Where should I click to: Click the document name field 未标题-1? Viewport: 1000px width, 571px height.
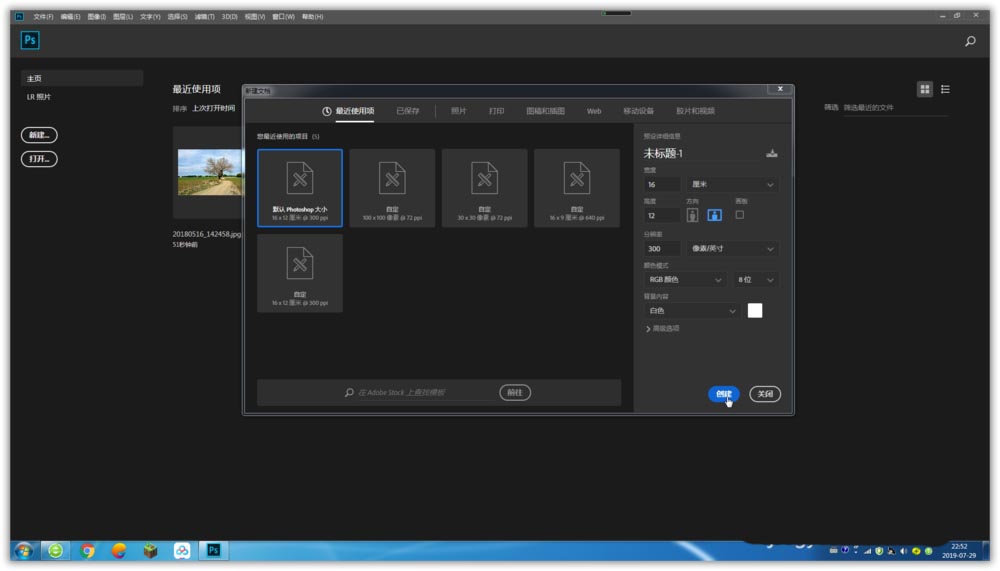[702, 153]
